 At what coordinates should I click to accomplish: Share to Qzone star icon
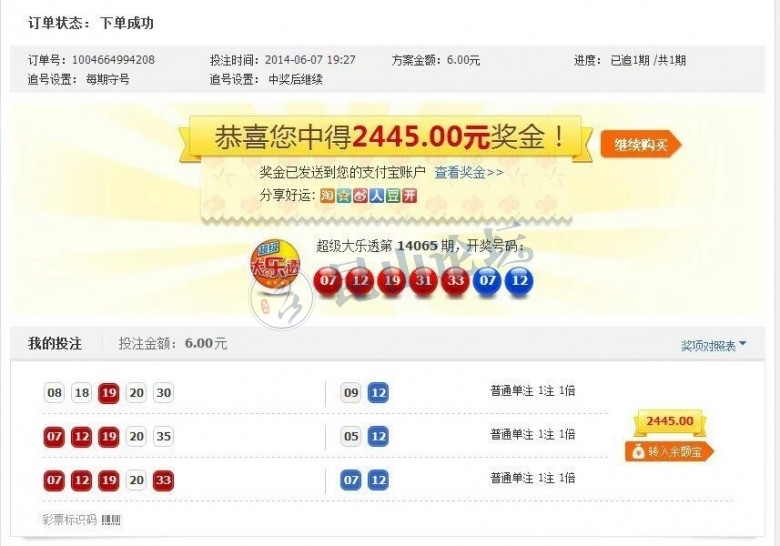click(x=344, y=196)
